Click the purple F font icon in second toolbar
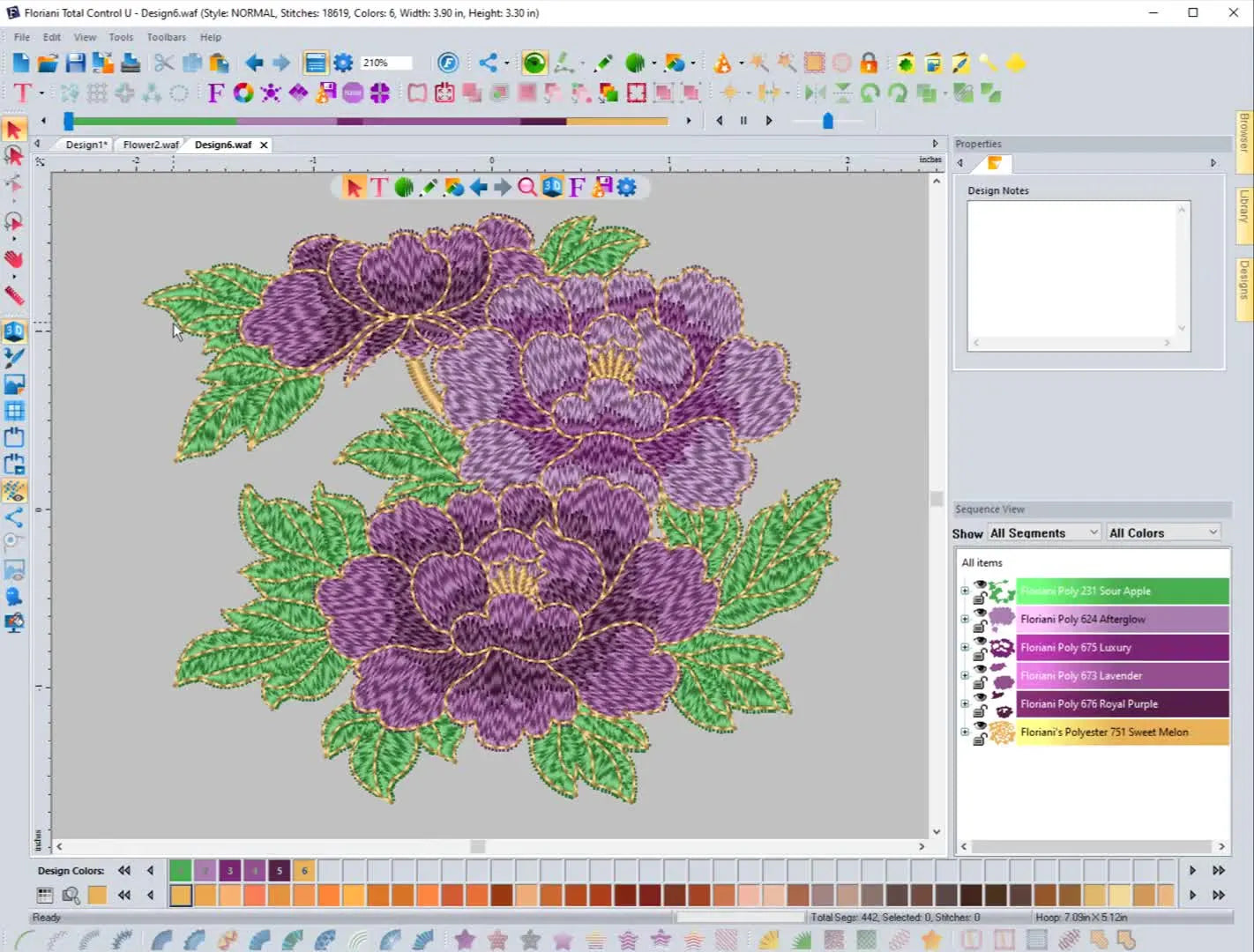 click(216, 93)
